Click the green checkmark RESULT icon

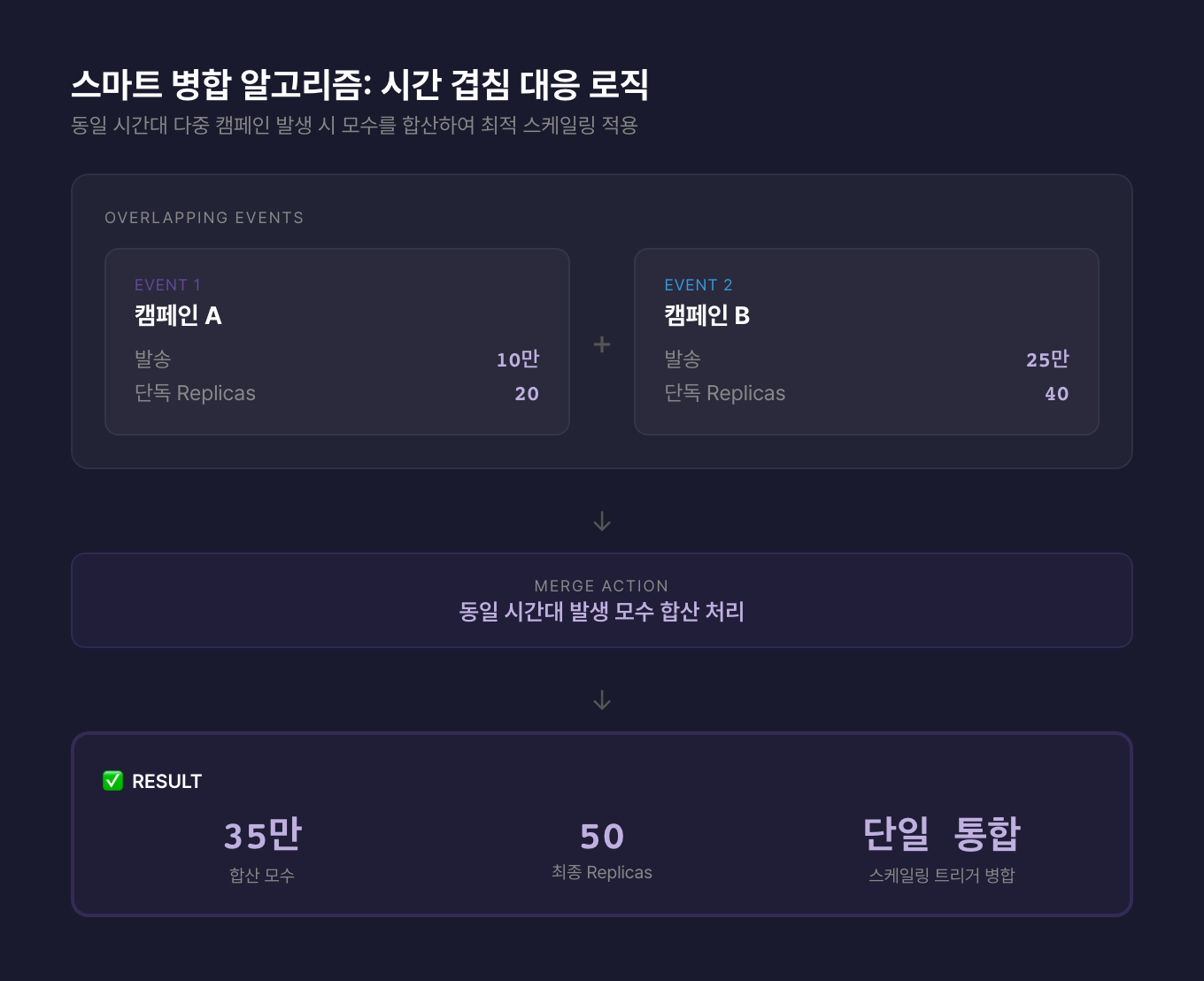tap(112, 781)
